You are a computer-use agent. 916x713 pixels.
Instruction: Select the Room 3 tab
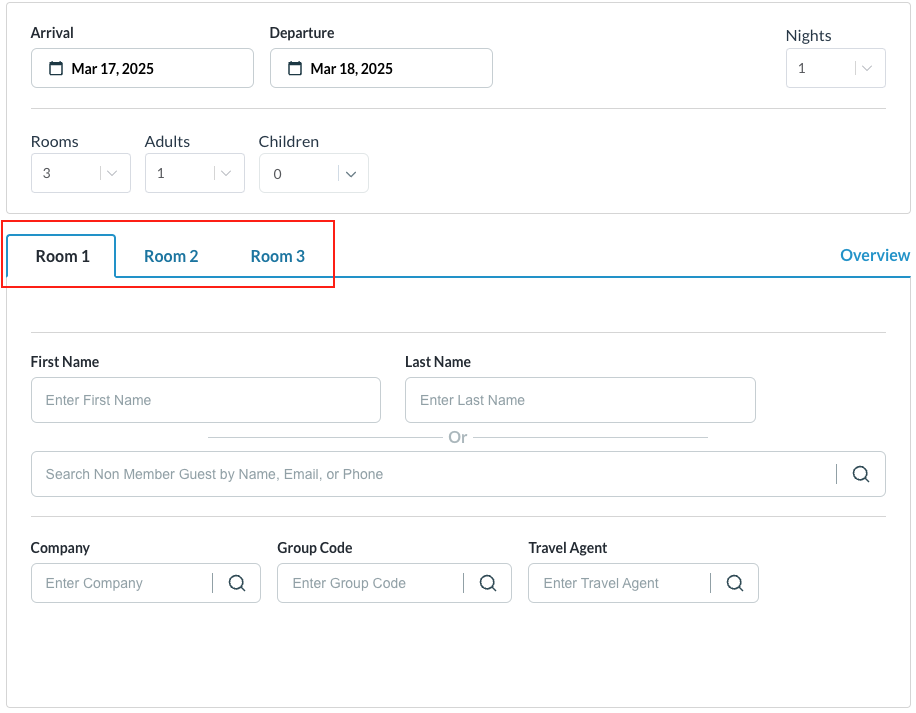[277, 256]
